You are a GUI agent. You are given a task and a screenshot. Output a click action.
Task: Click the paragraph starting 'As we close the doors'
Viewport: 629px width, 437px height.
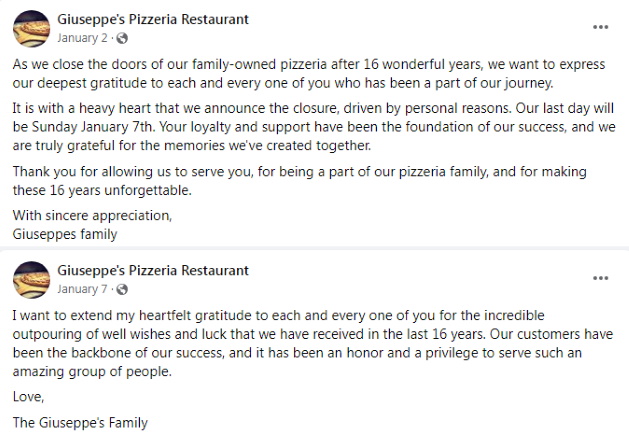tap(309, 74)
